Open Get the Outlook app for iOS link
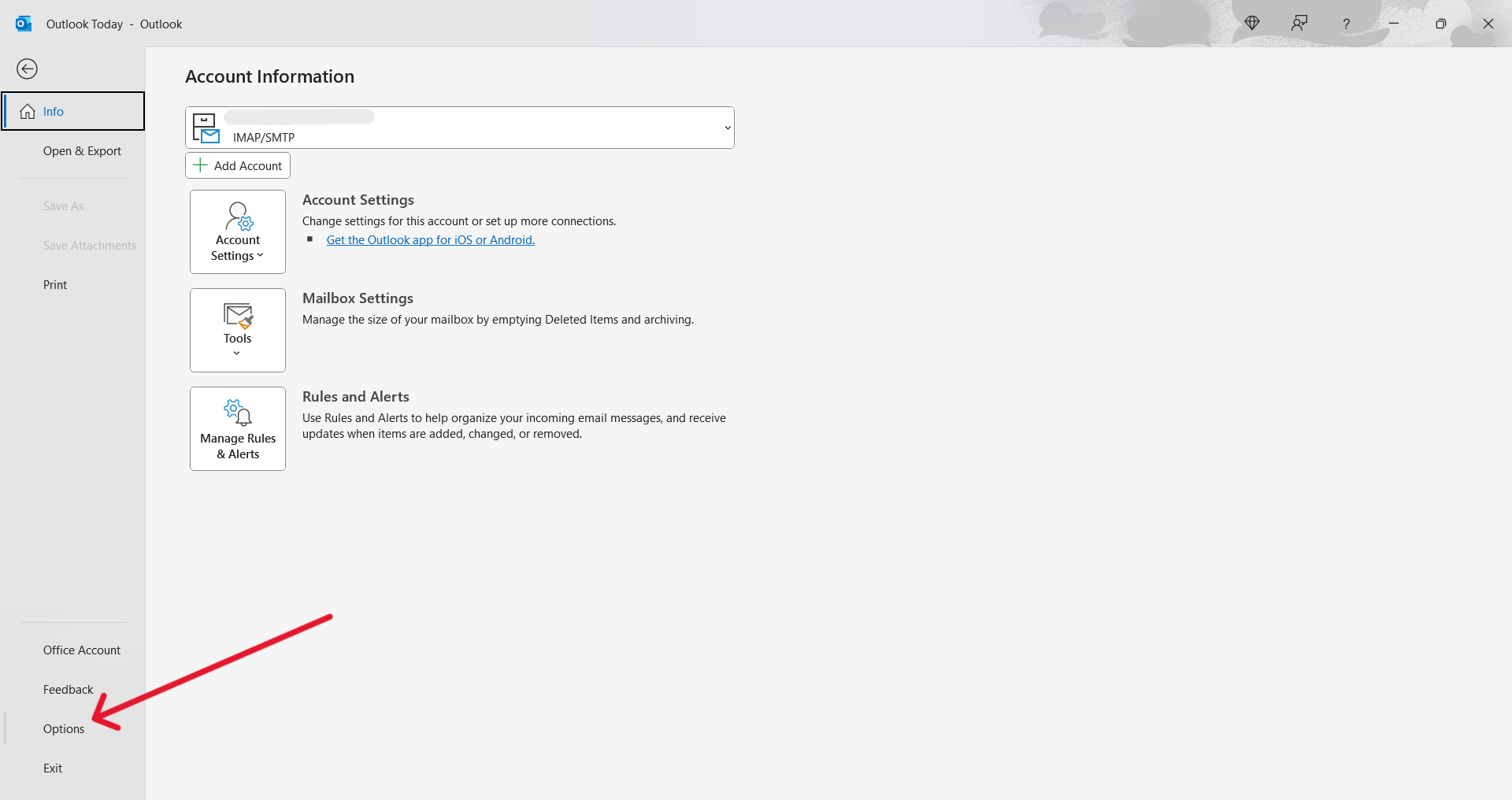 coord(431,240)
